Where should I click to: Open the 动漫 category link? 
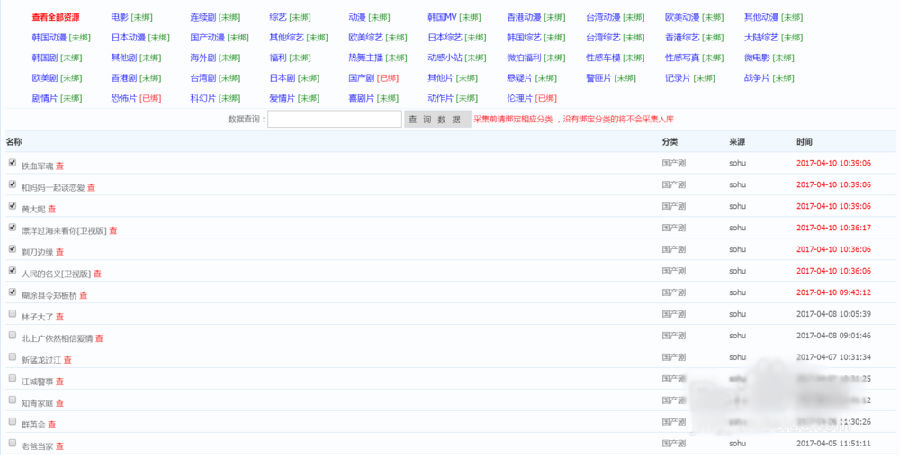pos(357,18)
